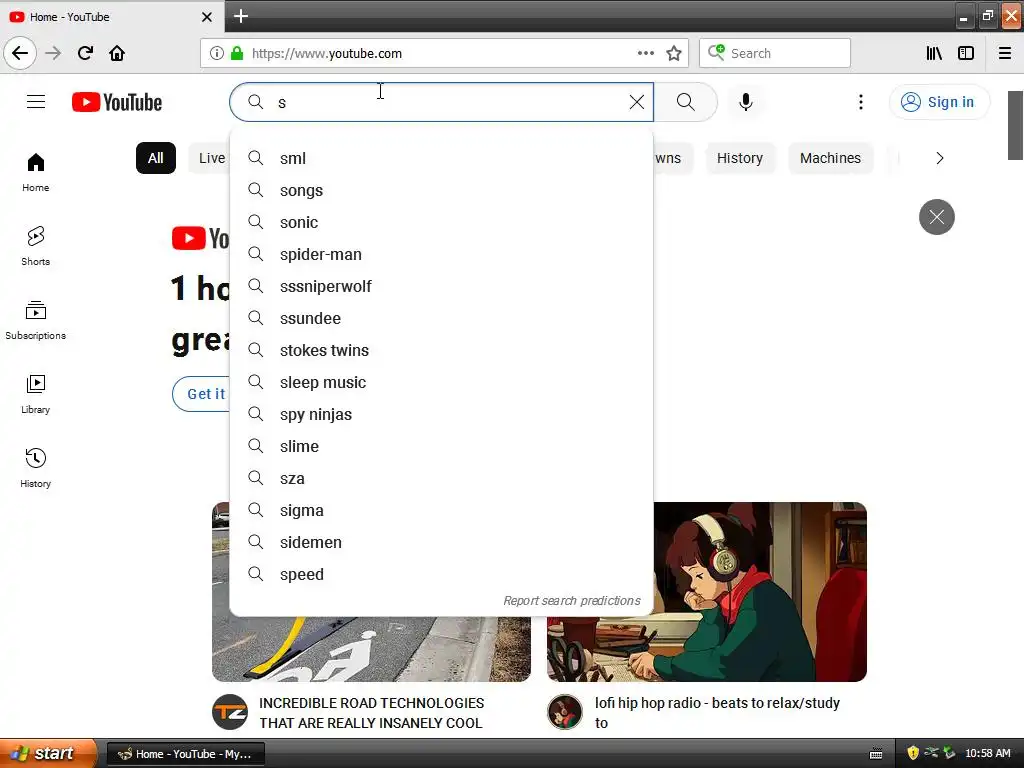Image resolution: width=1024 pixels, height=768 pixels.
Task: Pick the 'sza' suggestion
Action: click(441, 478)
